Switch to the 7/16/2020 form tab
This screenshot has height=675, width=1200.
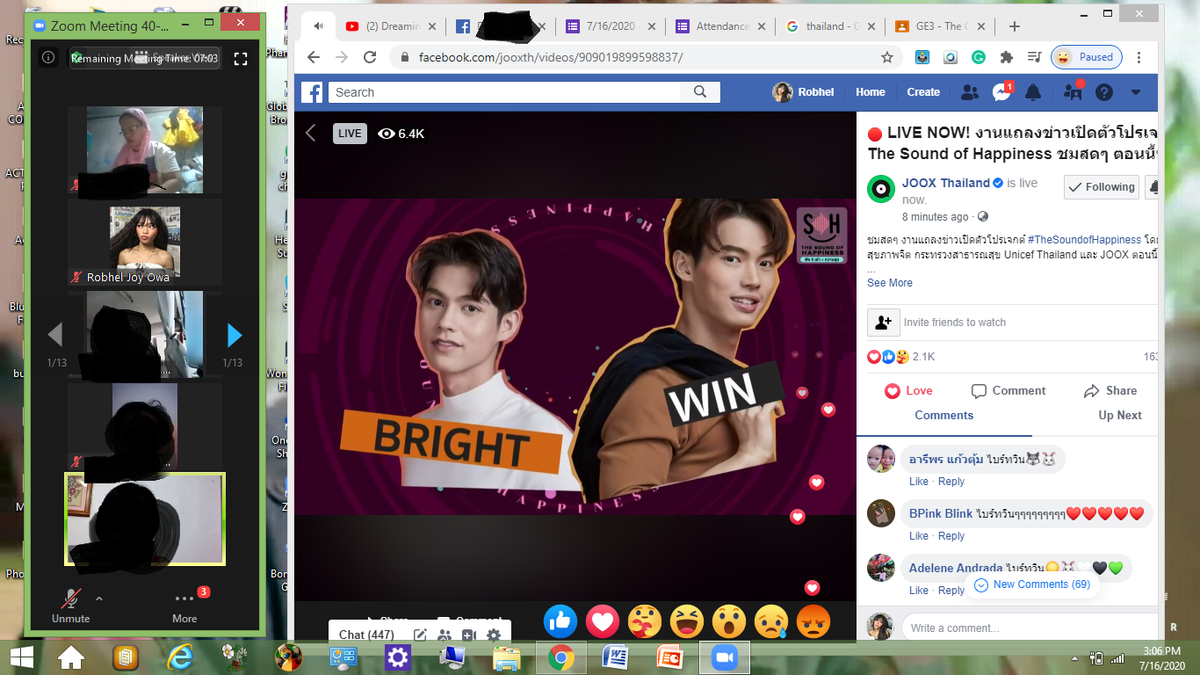click(610, 26)
